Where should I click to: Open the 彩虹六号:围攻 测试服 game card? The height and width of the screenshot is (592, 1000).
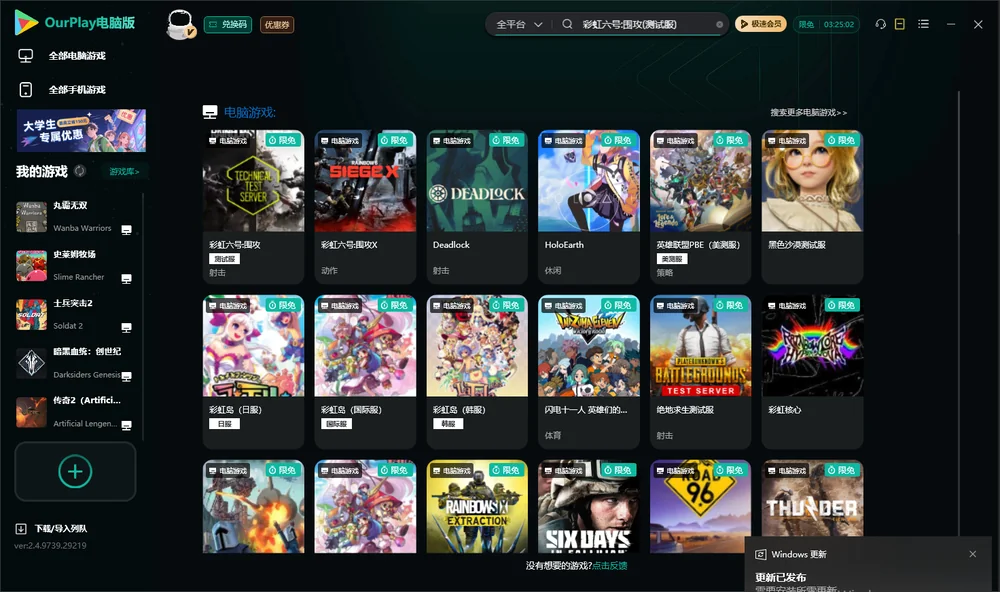(x=253, y=207)
